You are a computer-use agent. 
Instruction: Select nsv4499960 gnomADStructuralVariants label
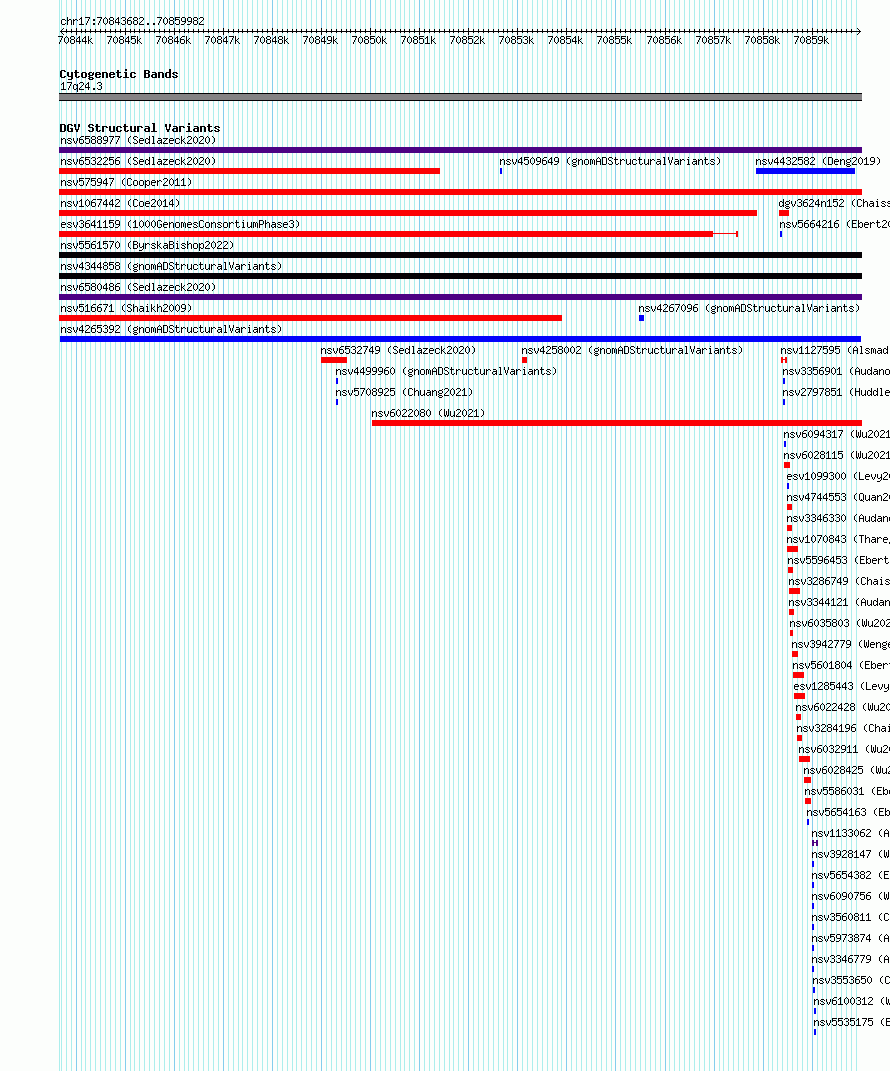(x=446, y=372)
